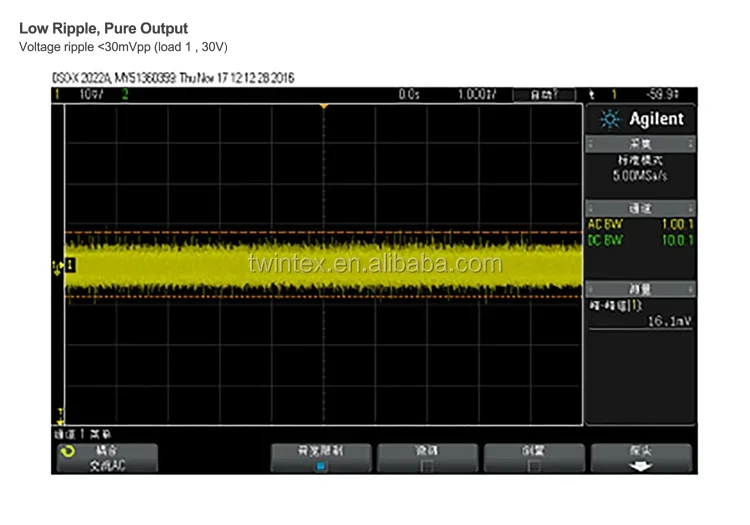This screenshot has width=750, height=525.
Task: Expand the channels panel header
Action: [640, 209]
